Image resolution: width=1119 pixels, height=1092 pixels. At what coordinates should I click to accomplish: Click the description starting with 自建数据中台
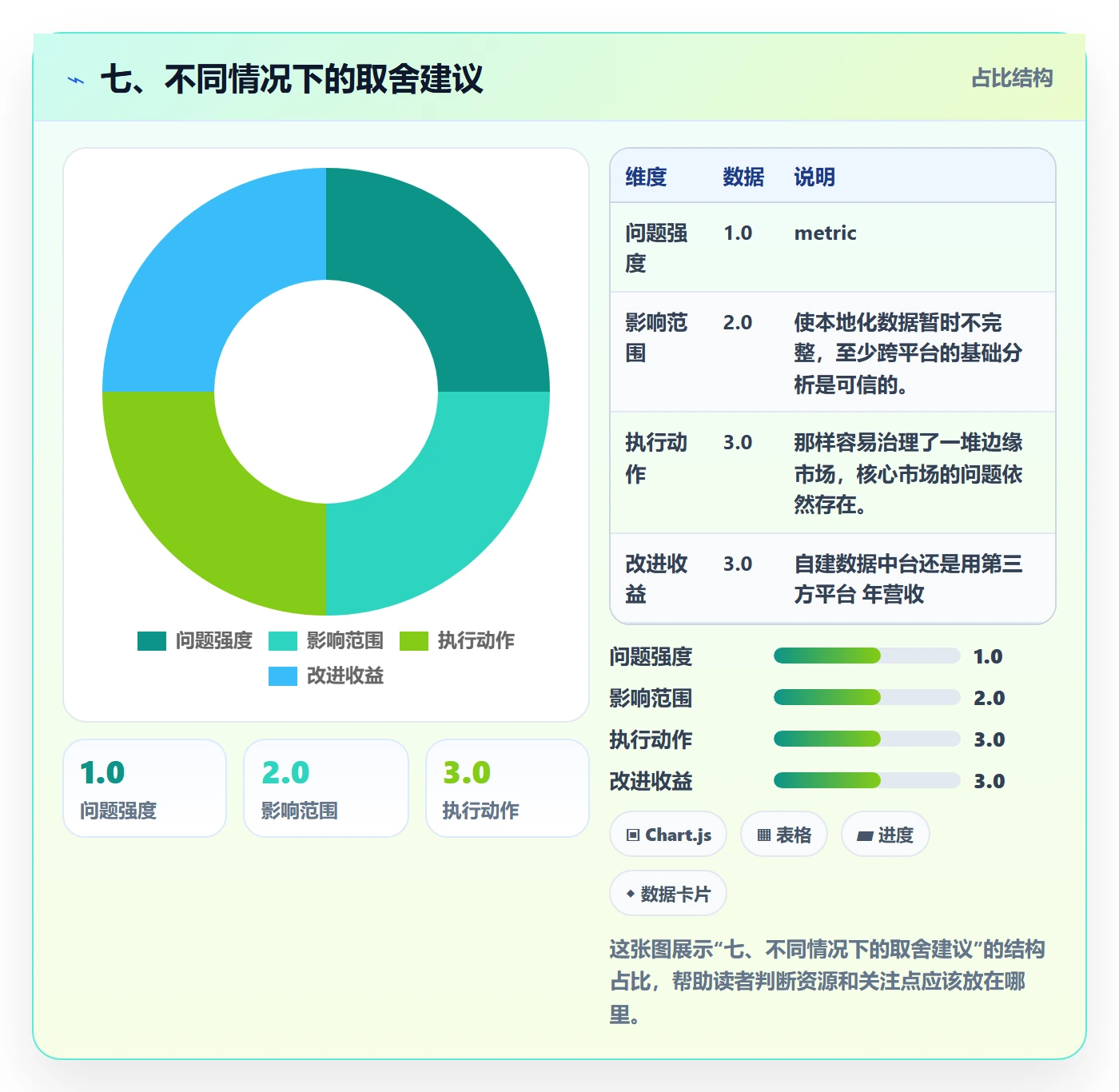tap(908, 579)
